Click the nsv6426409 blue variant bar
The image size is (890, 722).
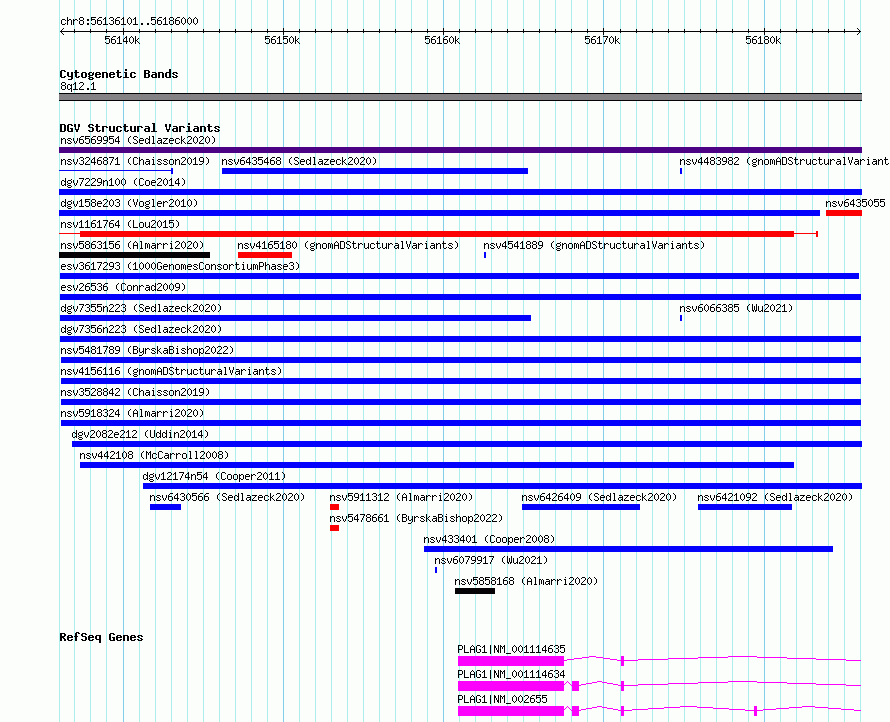[x=581, y=507]
